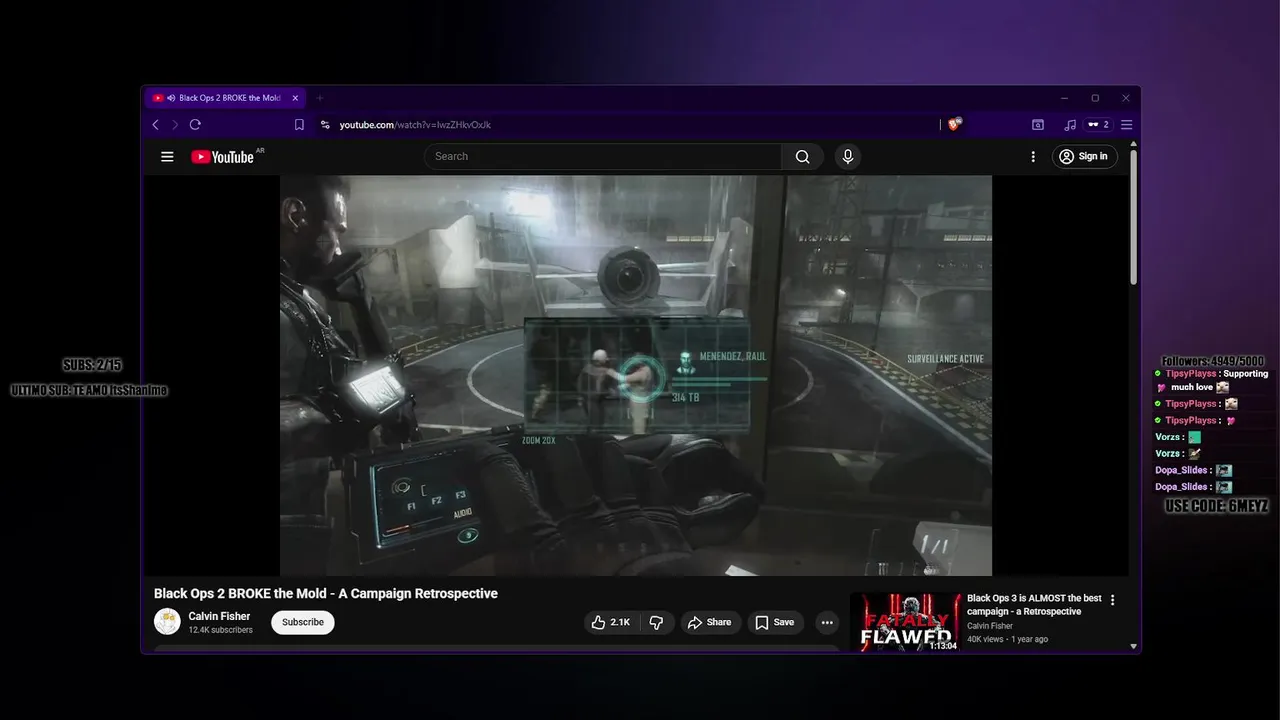
Task: Click the video player to pause
Action: tap(636, 375)
